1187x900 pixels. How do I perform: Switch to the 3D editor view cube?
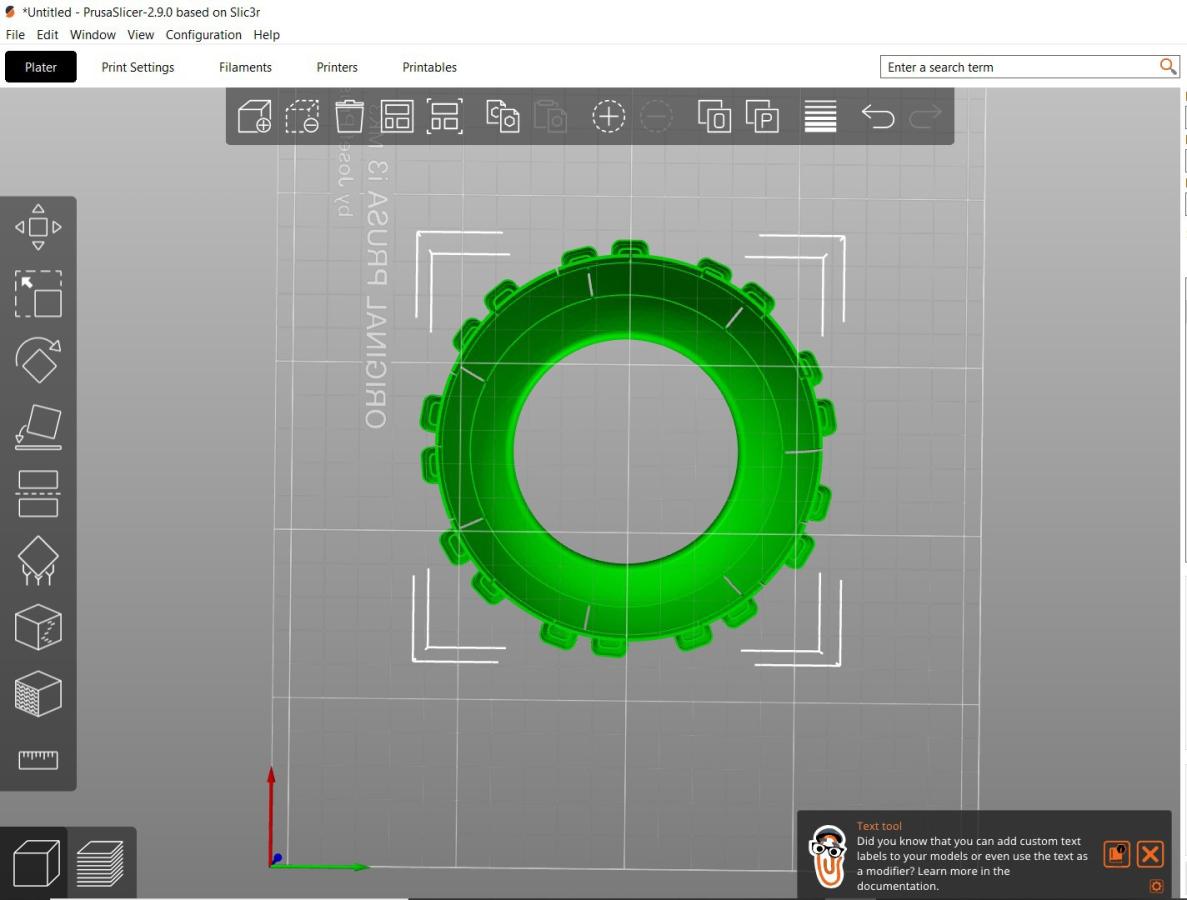point(36,863)
